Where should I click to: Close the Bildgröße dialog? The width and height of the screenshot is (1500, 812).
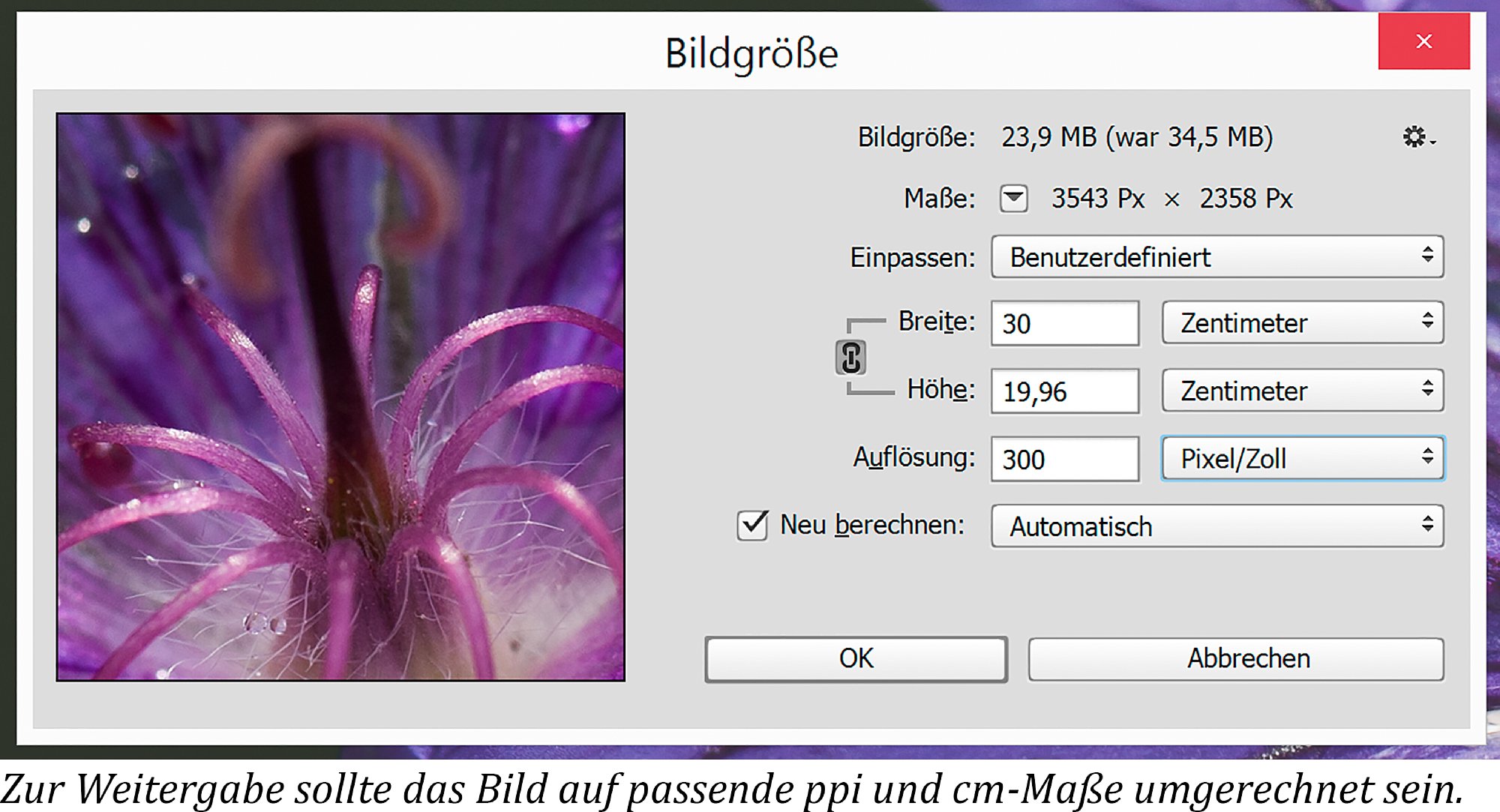click(x=1423, y=41)
